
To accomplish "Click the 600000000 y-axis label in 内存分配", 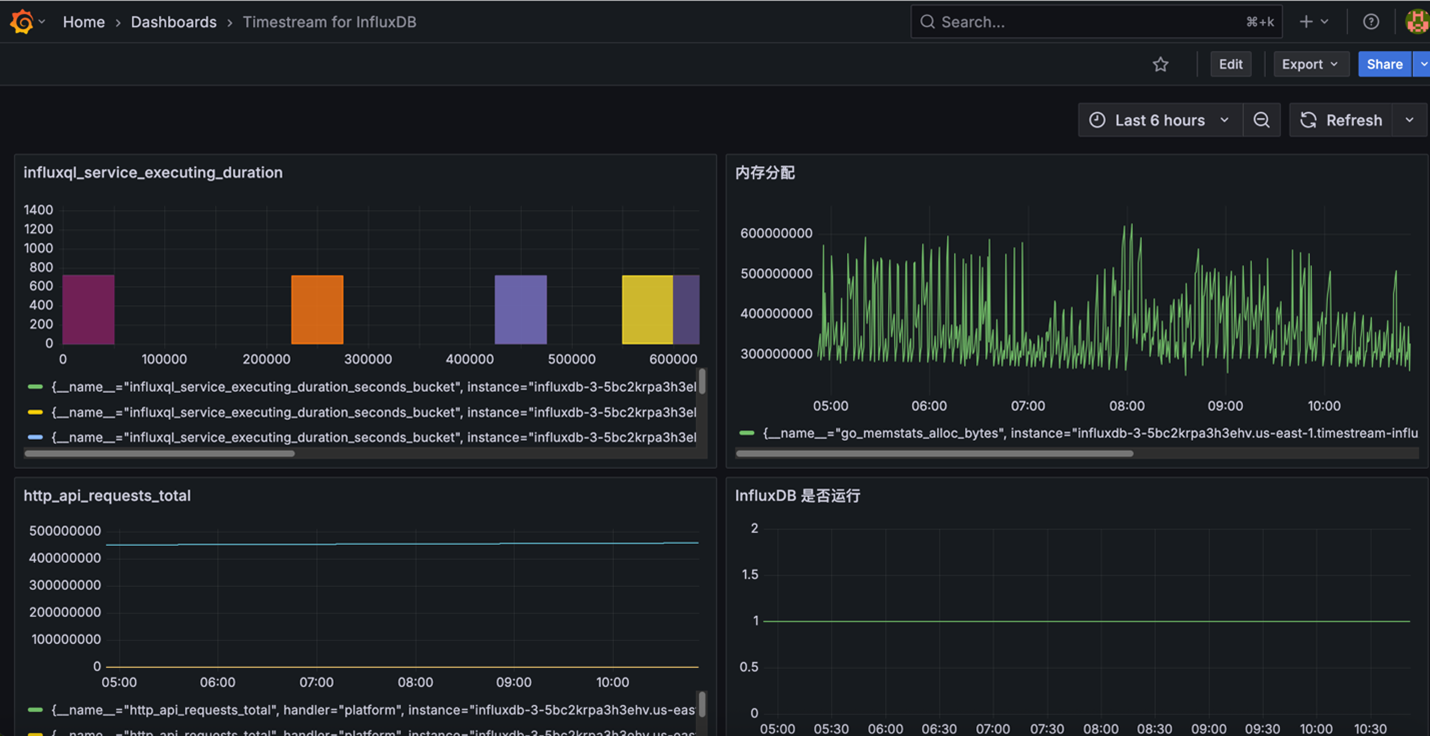I will [776, 233].
